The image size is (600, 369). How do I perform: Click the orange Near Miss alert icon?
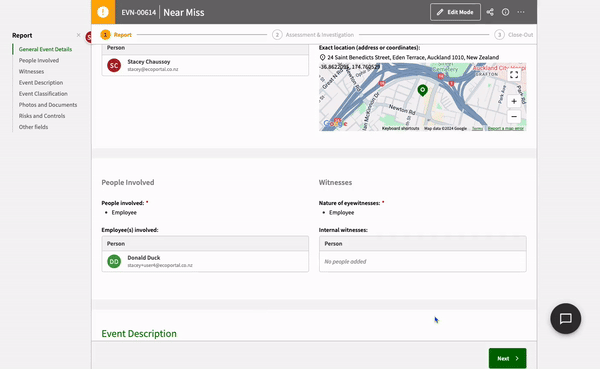tap(103, 12)
